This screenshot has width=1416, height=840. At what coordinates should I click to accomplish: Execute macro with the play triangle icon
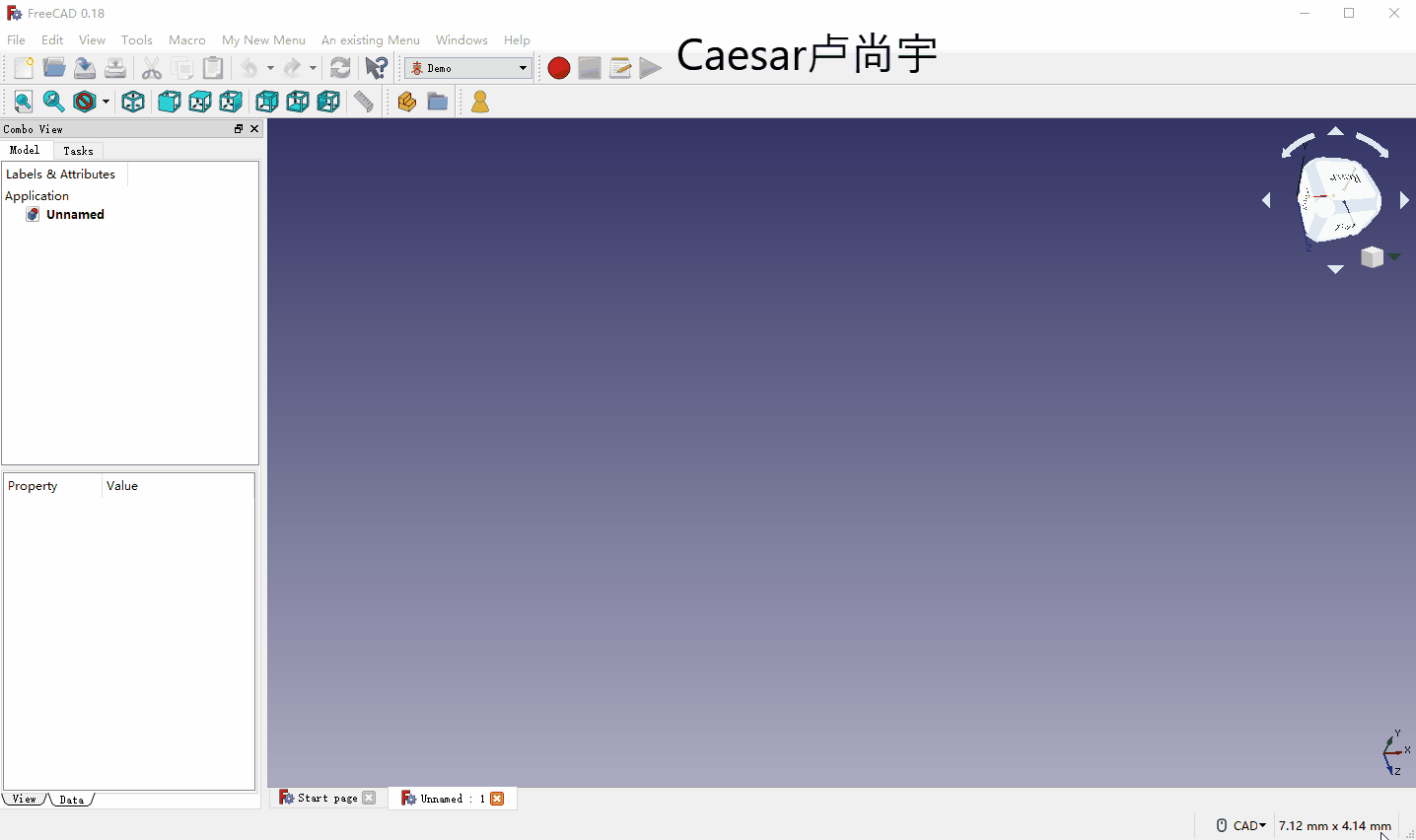(x=651, y=68)
